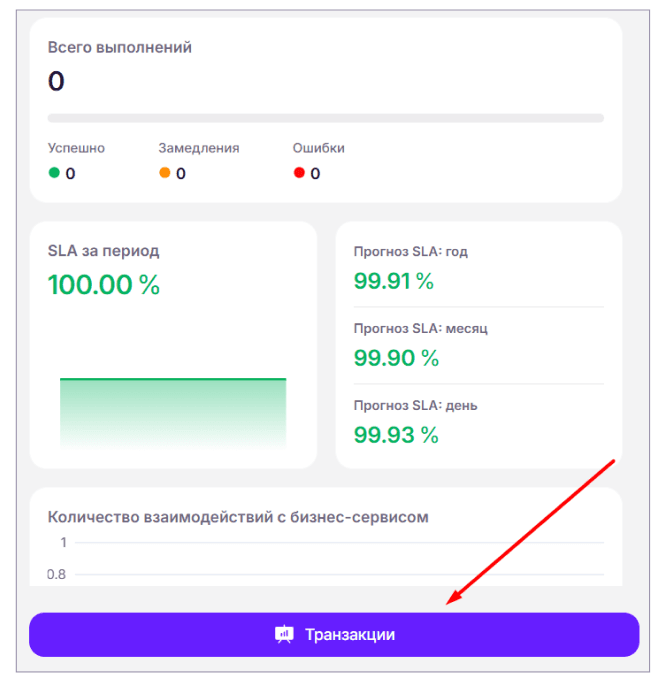Select the Прогноз SLA: месяц value 99.90 %
Screen dimensions: 659x677
(x=396, y=358)
